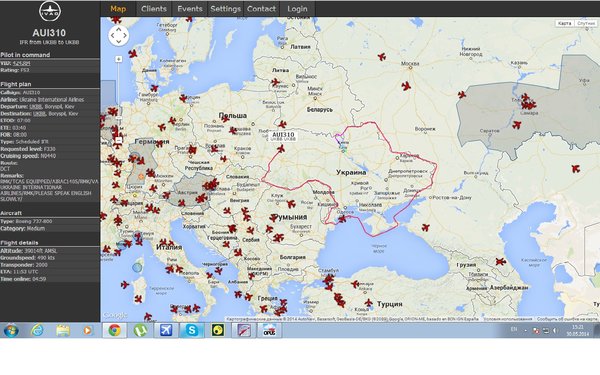Open the Events tab

point(190,9)
